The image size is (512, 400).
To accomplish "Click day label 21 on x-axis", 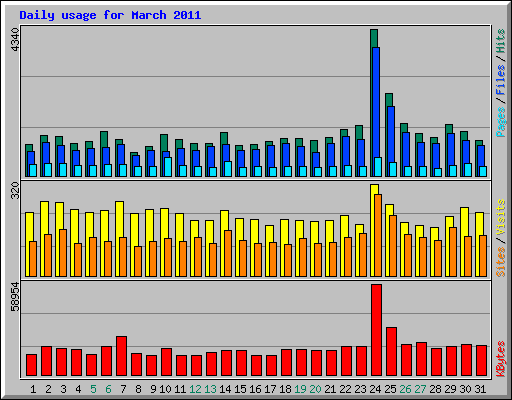I will (x=330, y=389).
